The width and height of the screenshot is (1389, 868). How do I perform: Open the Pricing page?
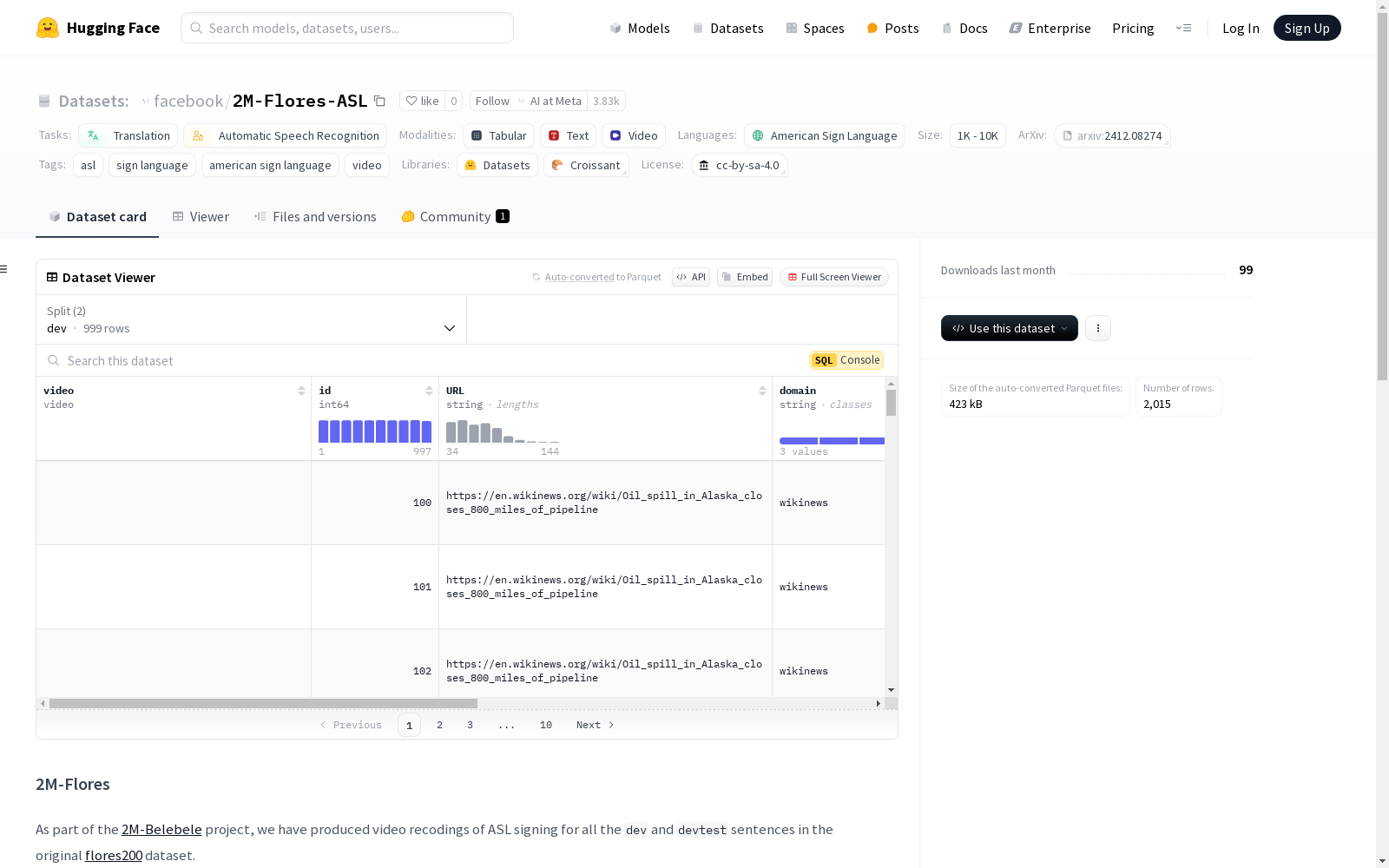1133,28
